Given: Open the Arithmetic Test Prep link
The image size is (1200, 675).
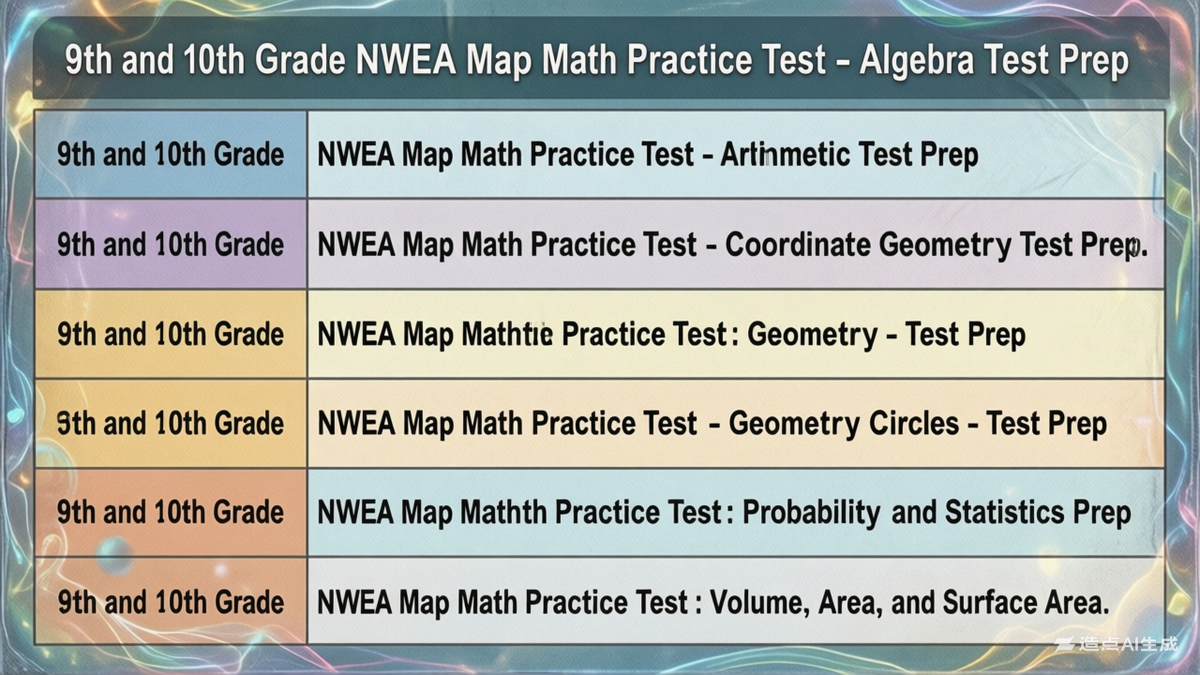Looking at the screenshot, I should 647,155.
